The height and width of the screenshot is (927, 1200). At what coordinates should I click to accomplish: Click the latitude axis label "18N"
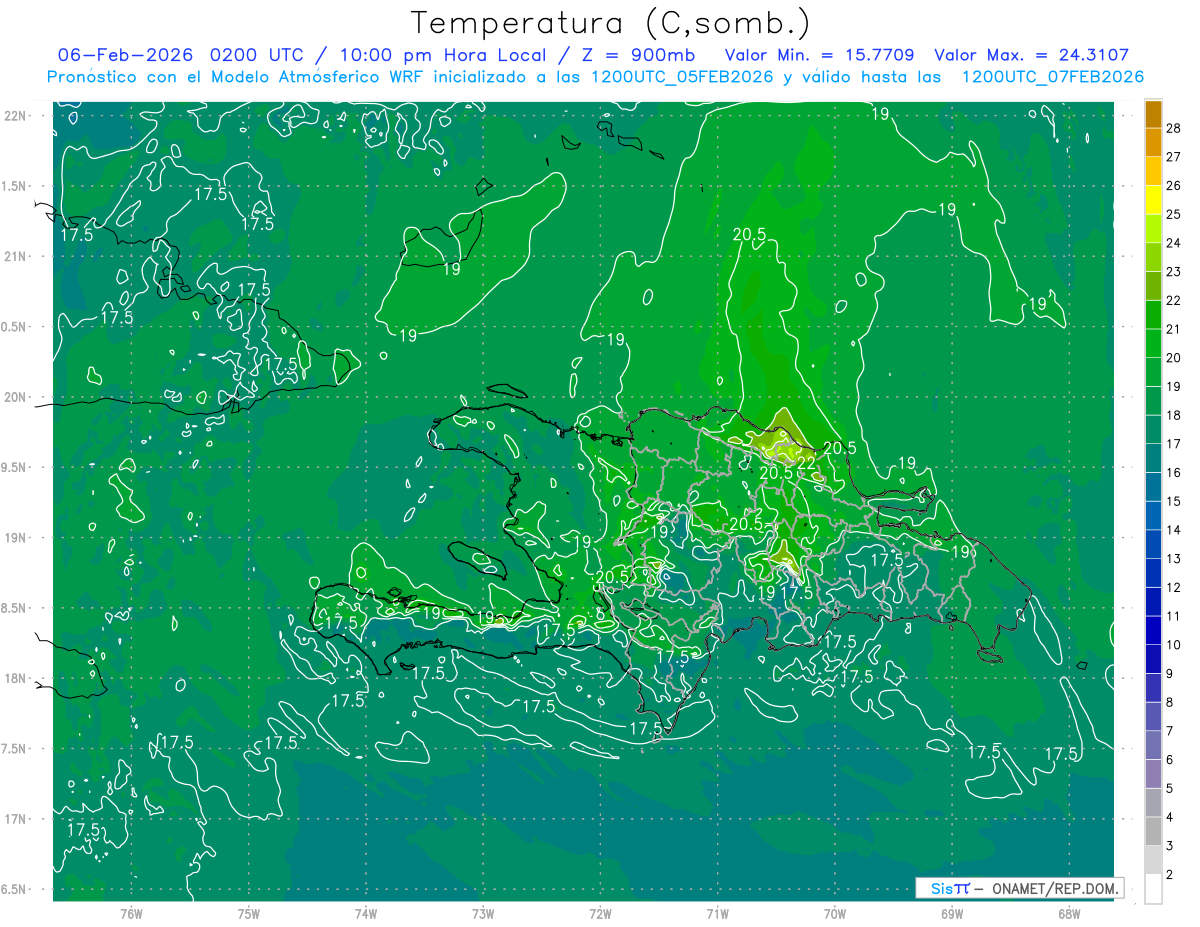pos(15,678)
